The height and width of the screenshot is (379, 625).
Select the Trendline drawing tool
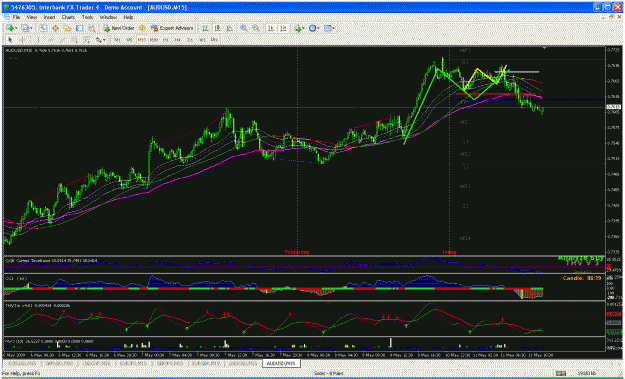[63, 40]
